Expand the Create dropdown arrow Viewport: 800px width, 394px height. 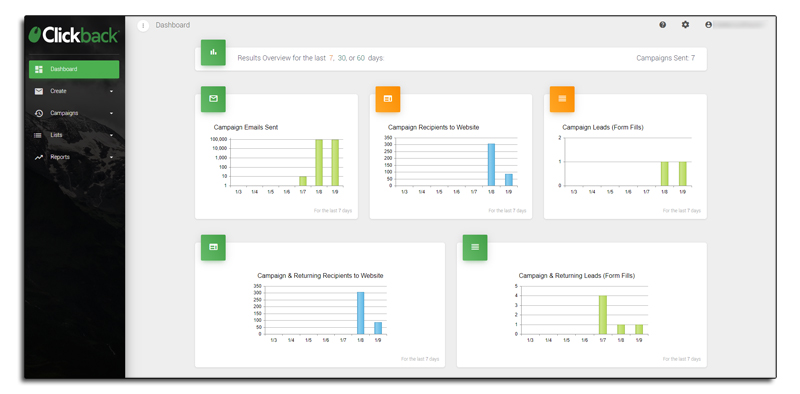click(x=111, y=92)
